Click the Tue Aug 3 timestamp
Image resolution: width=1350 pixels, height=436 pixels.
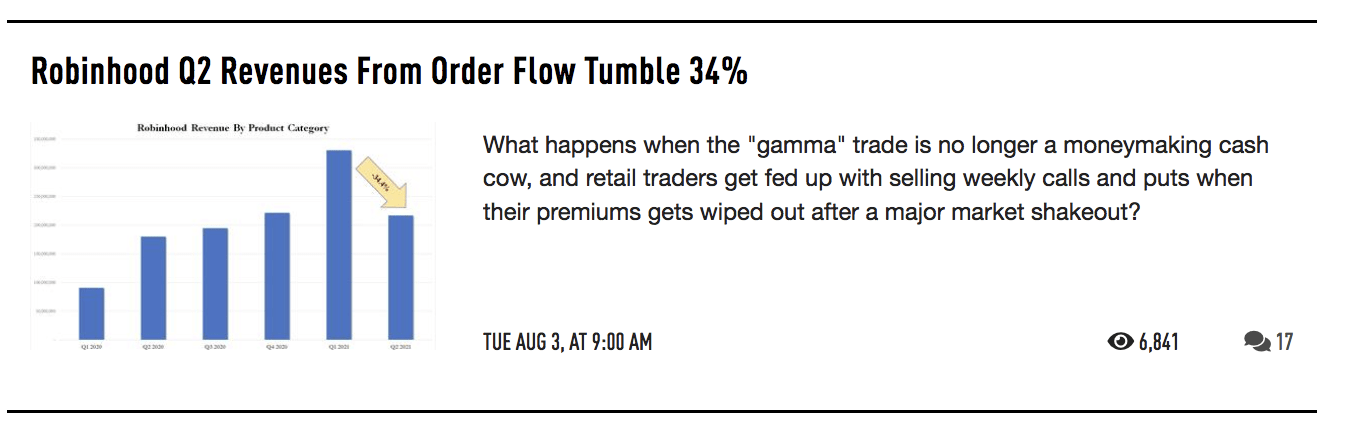pyautogui.click(x=567, y=342)
